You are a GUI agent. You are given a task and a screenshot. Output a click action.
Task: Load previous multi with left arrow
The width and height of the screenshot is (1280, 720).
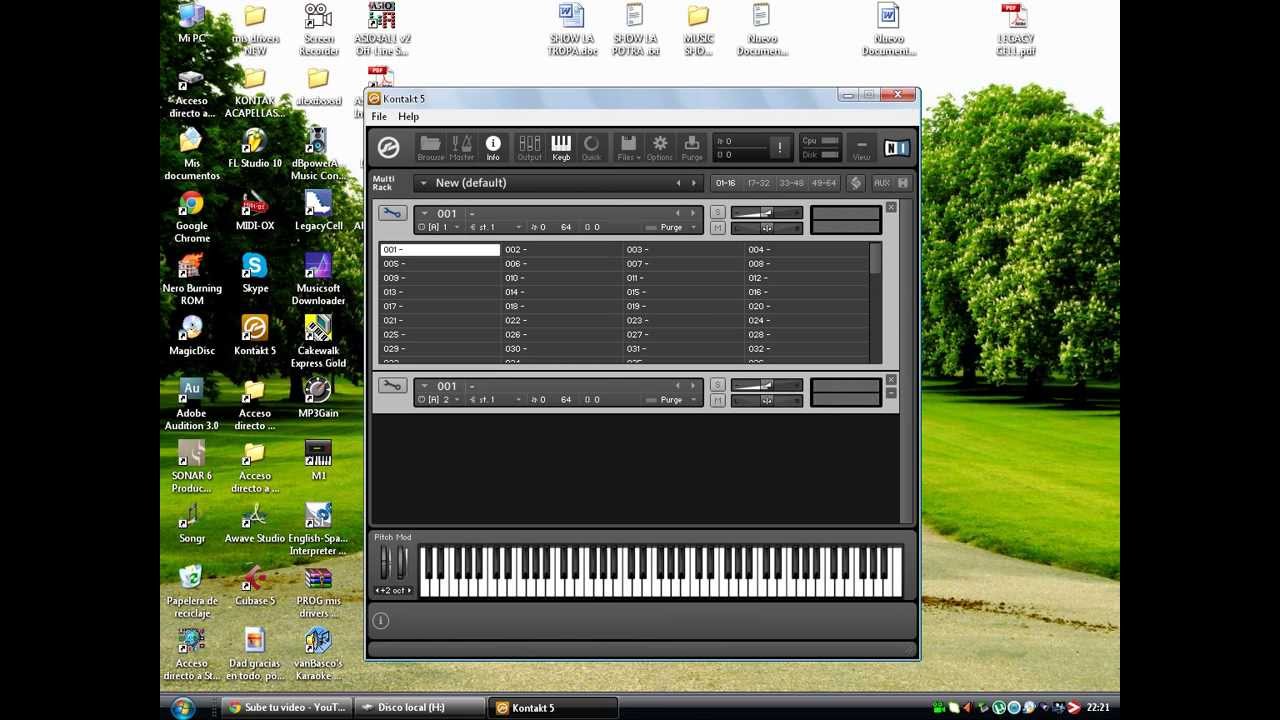click(x=678, y=183)
